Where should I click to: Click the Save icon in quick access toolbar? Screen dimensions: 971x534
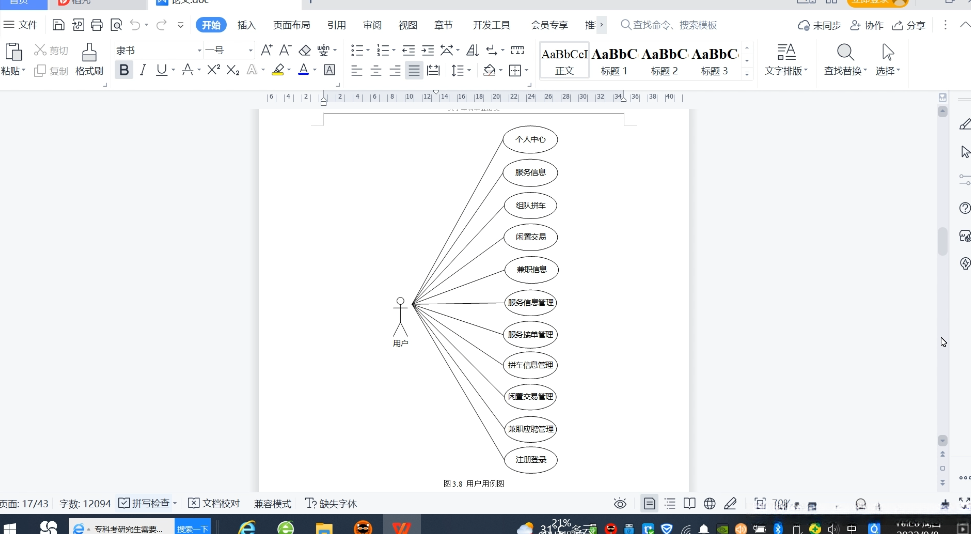58,25
